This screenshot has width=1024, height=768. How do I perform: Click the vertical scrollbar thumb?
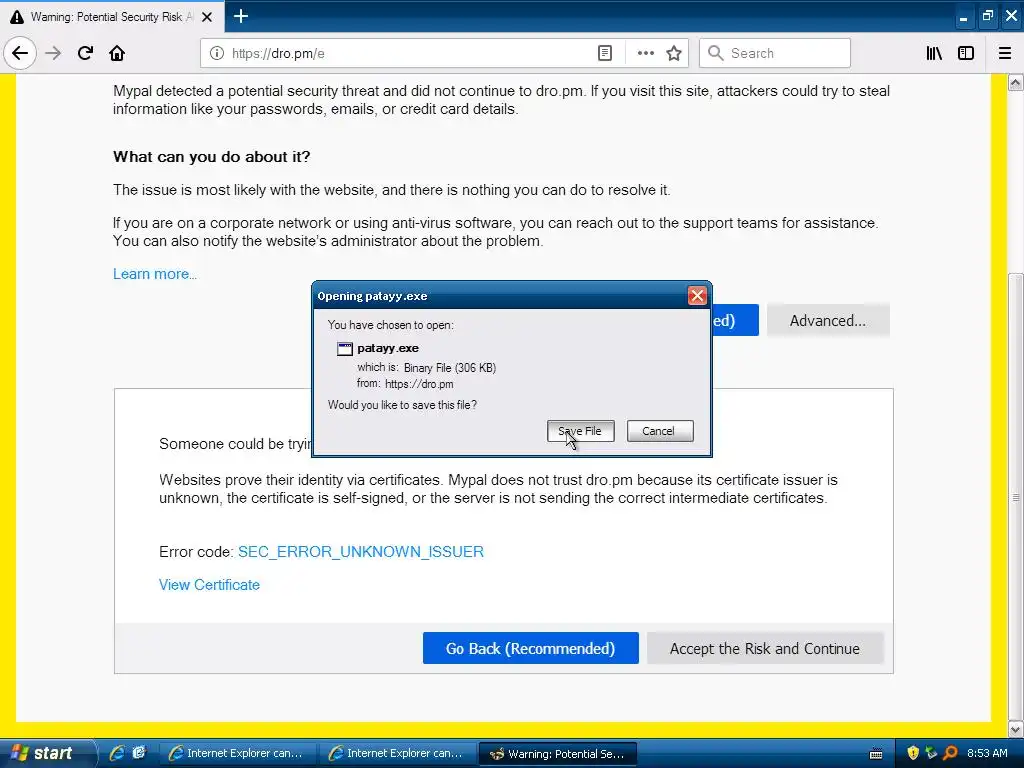tap(1016, 496)
